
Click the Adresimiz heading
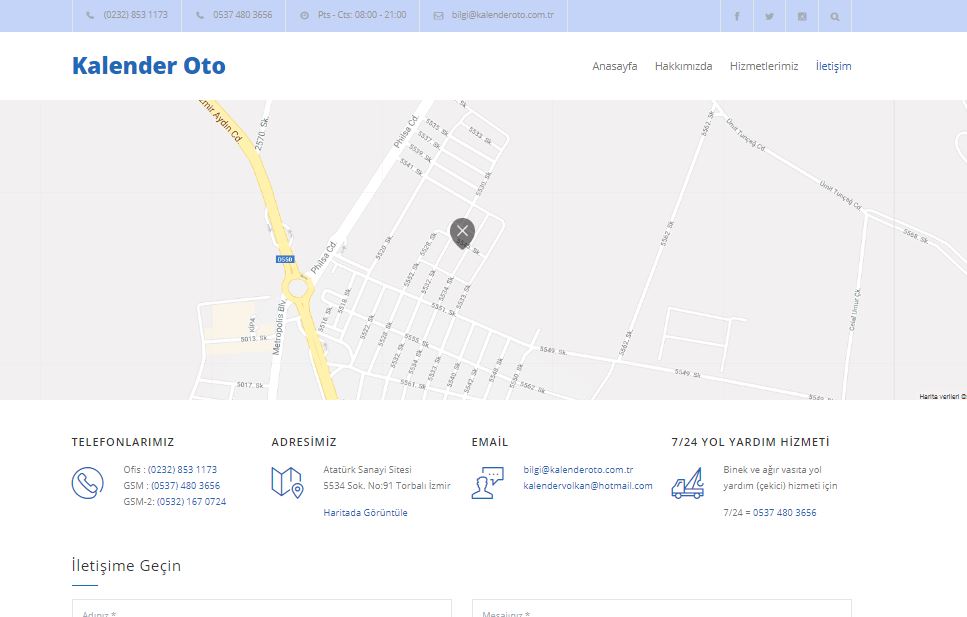(x=304, y=442)
